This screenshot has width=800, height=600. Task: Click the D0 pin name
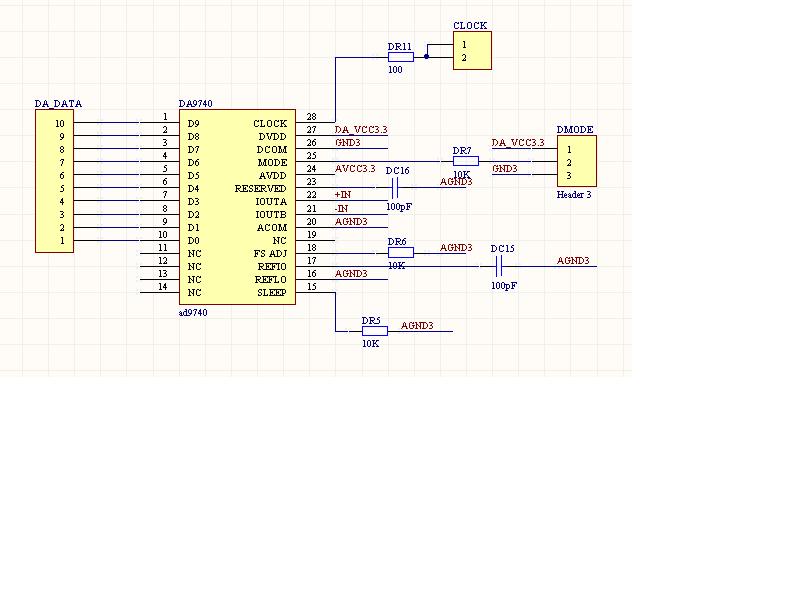pos(193,241)
